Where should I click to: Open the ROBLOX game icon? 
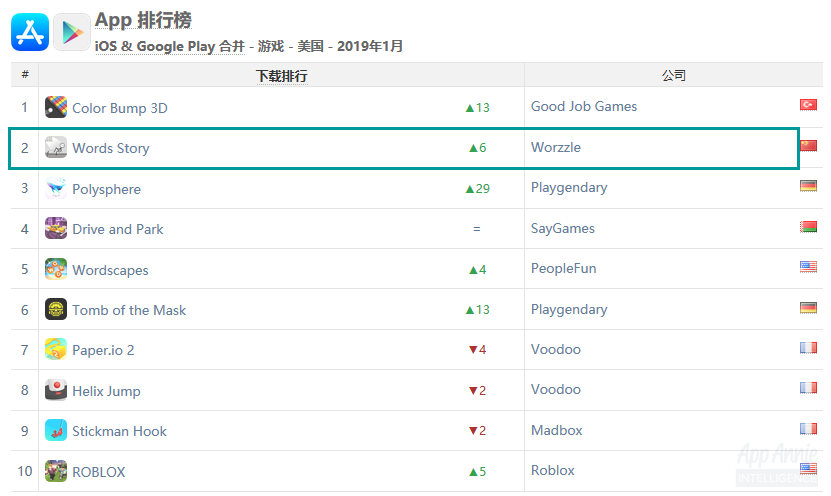click(x=56, y=471)
